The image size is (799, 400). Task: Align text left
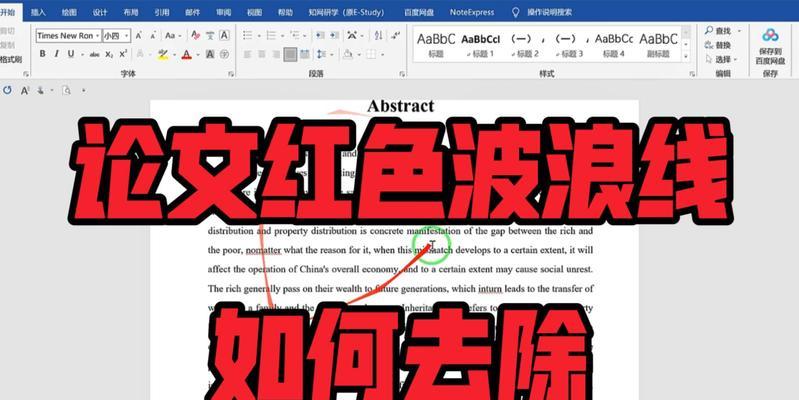point(248,54)
